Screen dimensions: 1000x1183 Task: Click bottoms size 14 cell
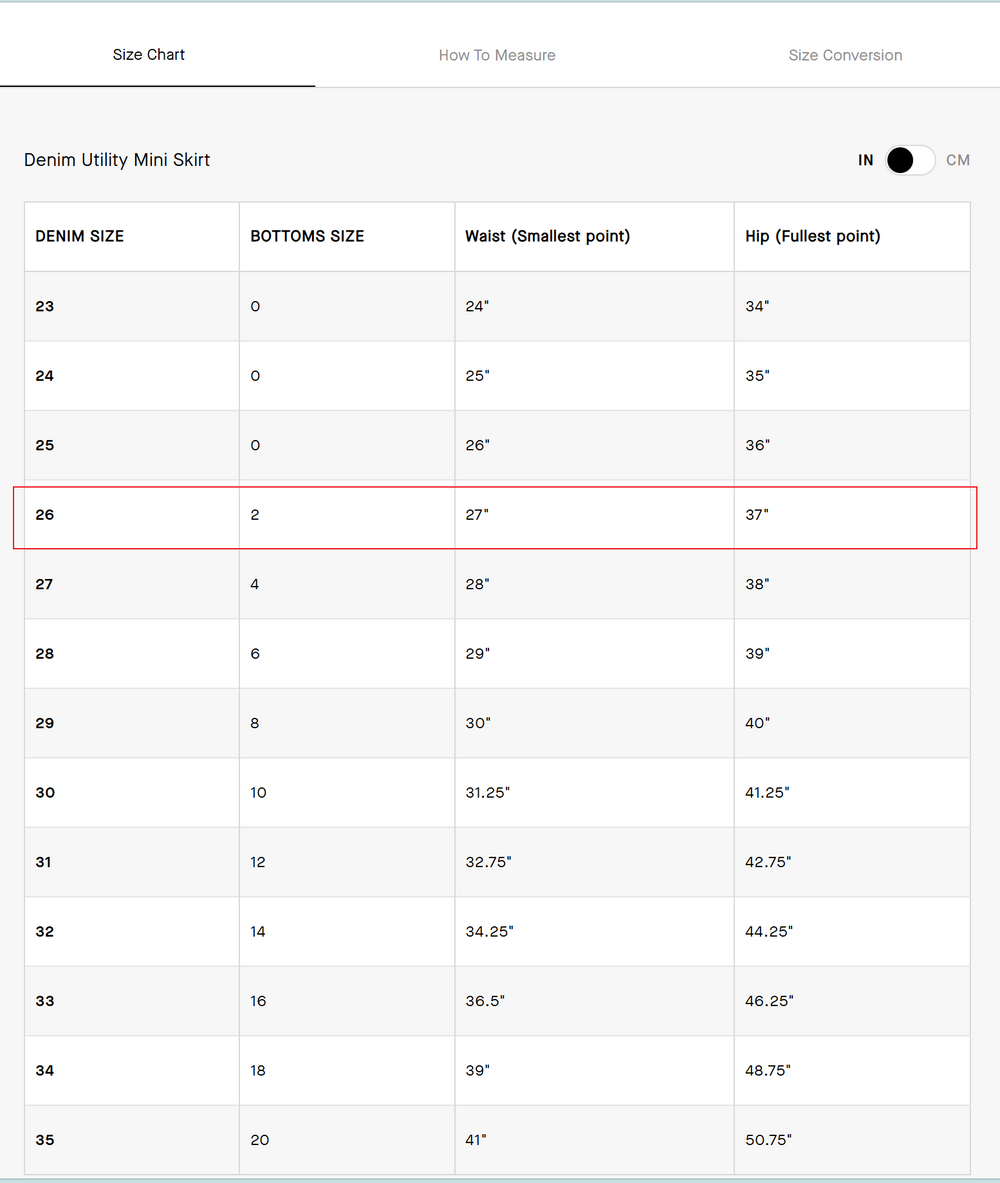[347, 931]
